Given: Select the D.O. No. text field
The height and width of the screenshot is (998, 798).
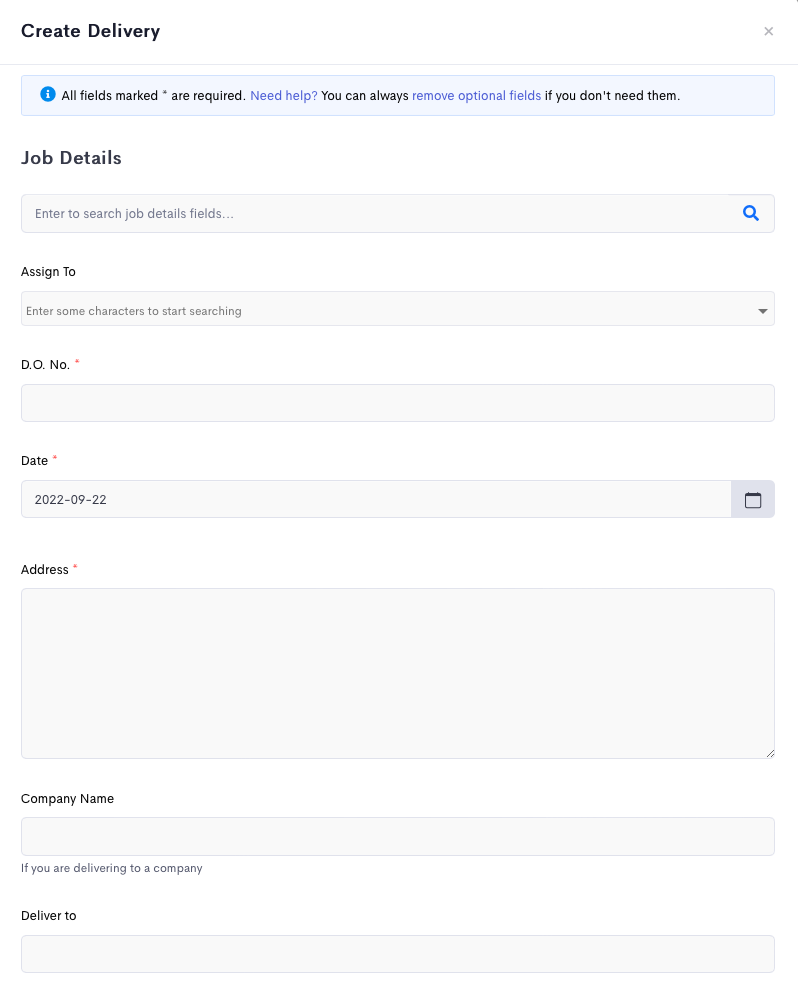Looking at the screenshot, I should [x=398, y=403].
